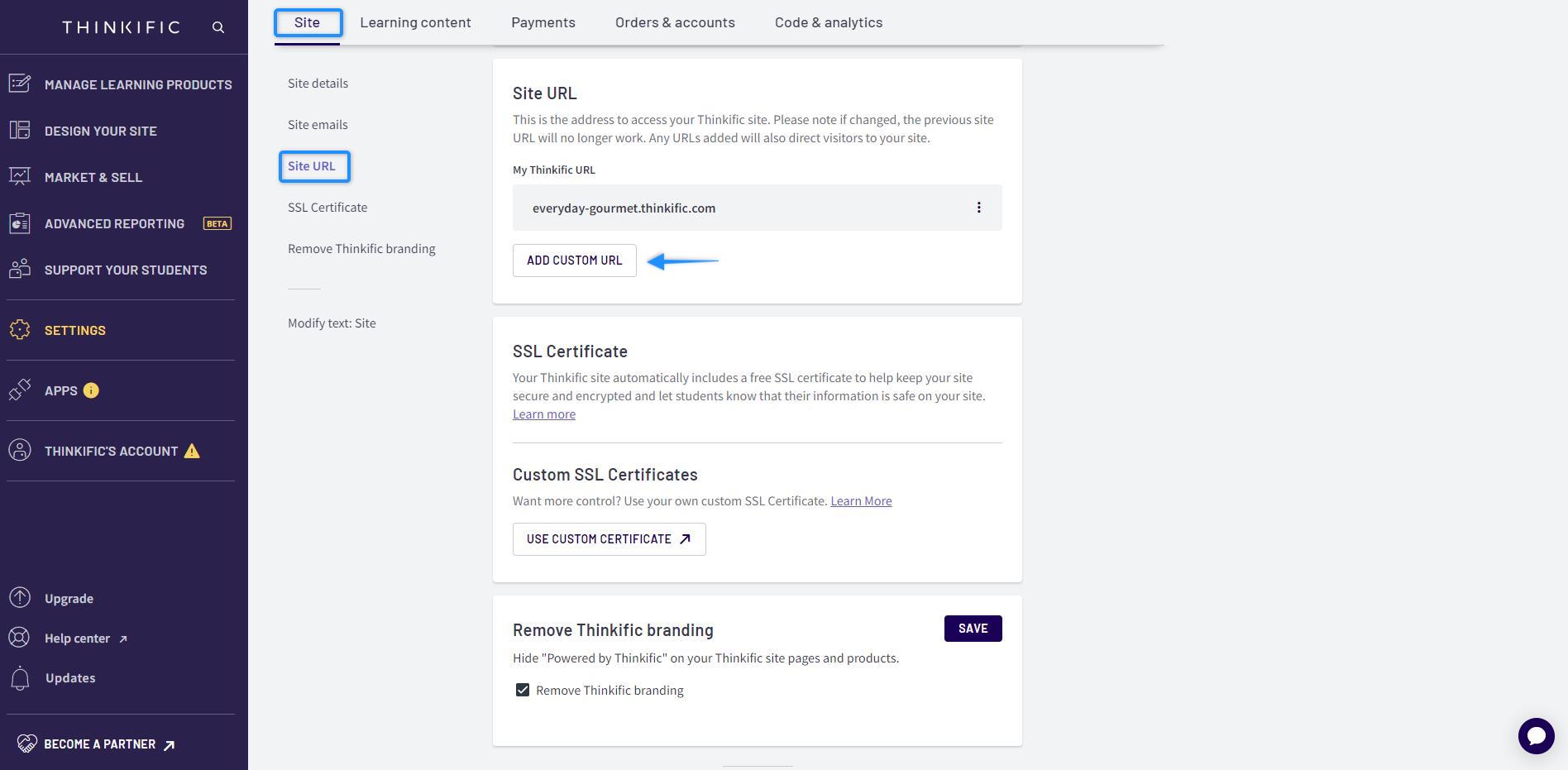1568x770 pixels.
Task: Click the warning icon beside Thinkific's Account
Action: coord(192,451)
